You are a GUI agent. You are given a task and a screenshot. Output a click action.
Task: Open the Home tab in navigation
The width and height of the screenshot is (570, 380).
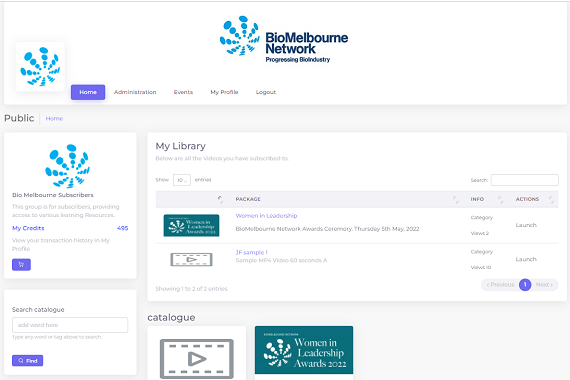pos(88,92)
